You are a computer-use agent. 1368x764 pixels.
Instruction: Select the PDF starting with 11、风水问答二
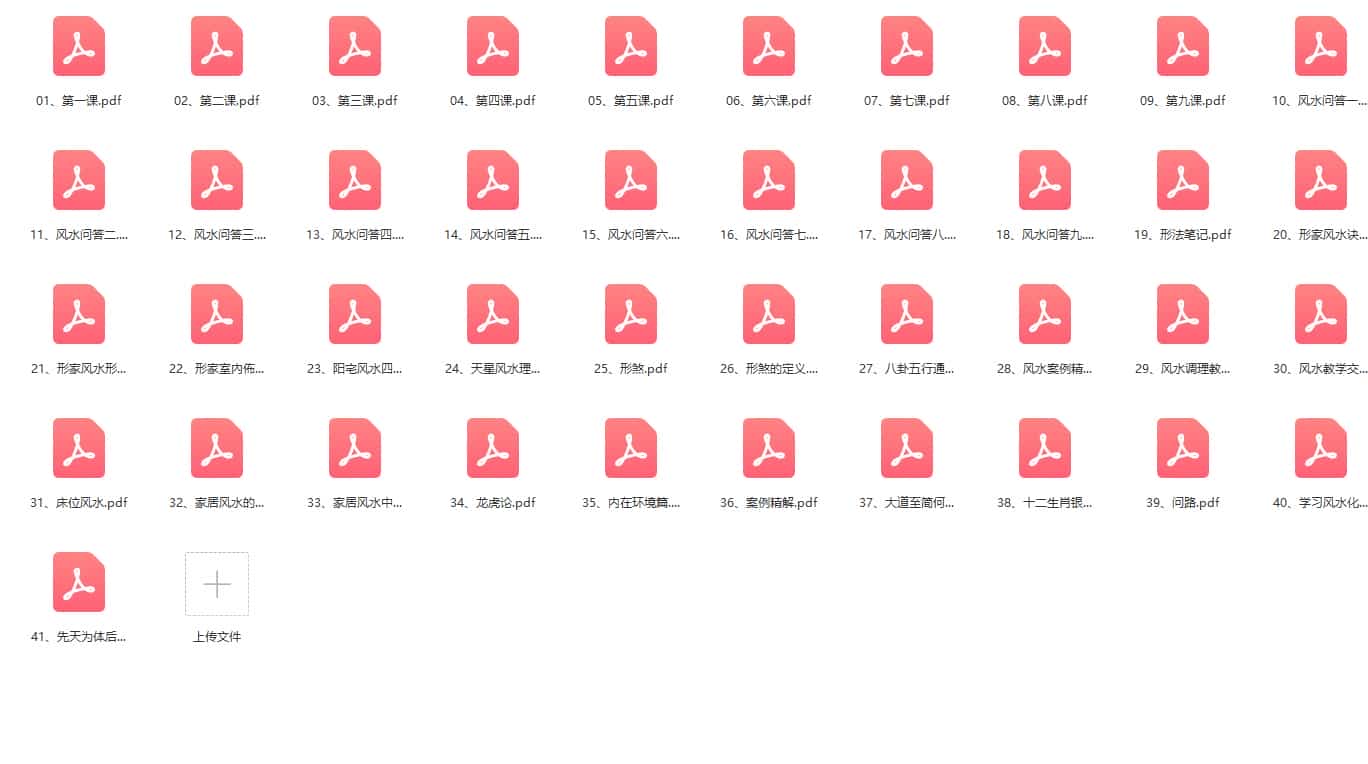coord(79,180)
